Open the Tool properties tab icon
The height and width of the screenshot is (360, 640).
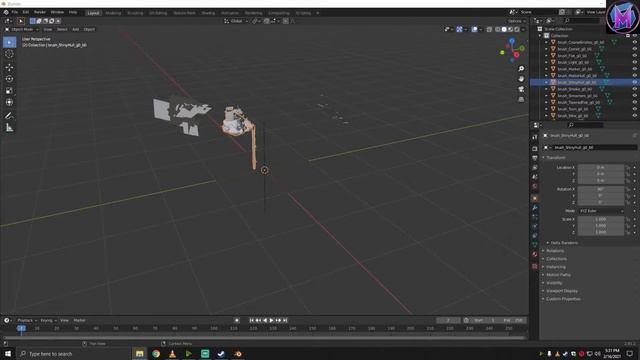pos(535,137)
